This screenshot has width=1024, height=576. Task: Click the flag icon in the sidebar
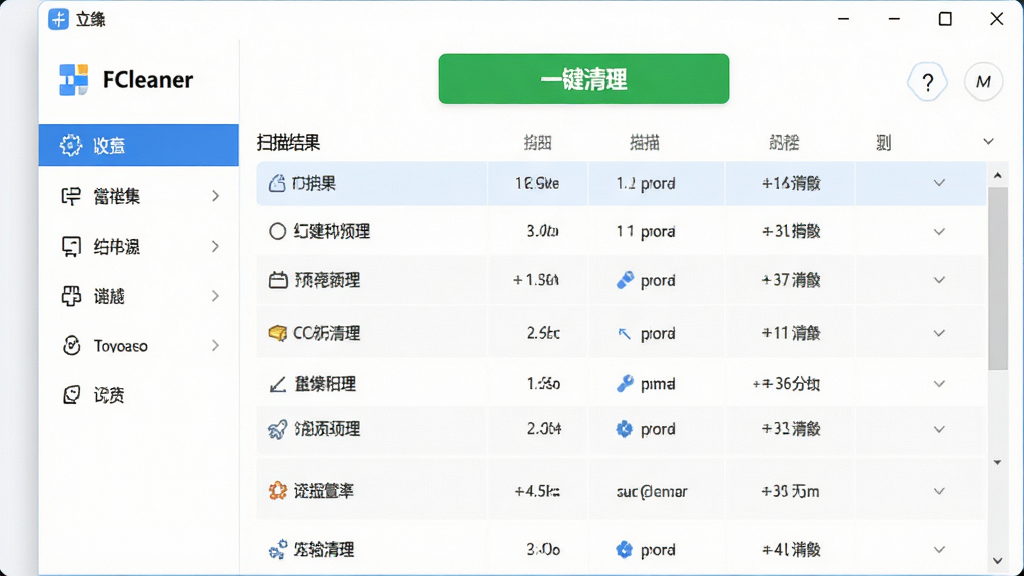pyautogui.click(x=71, y=196)
